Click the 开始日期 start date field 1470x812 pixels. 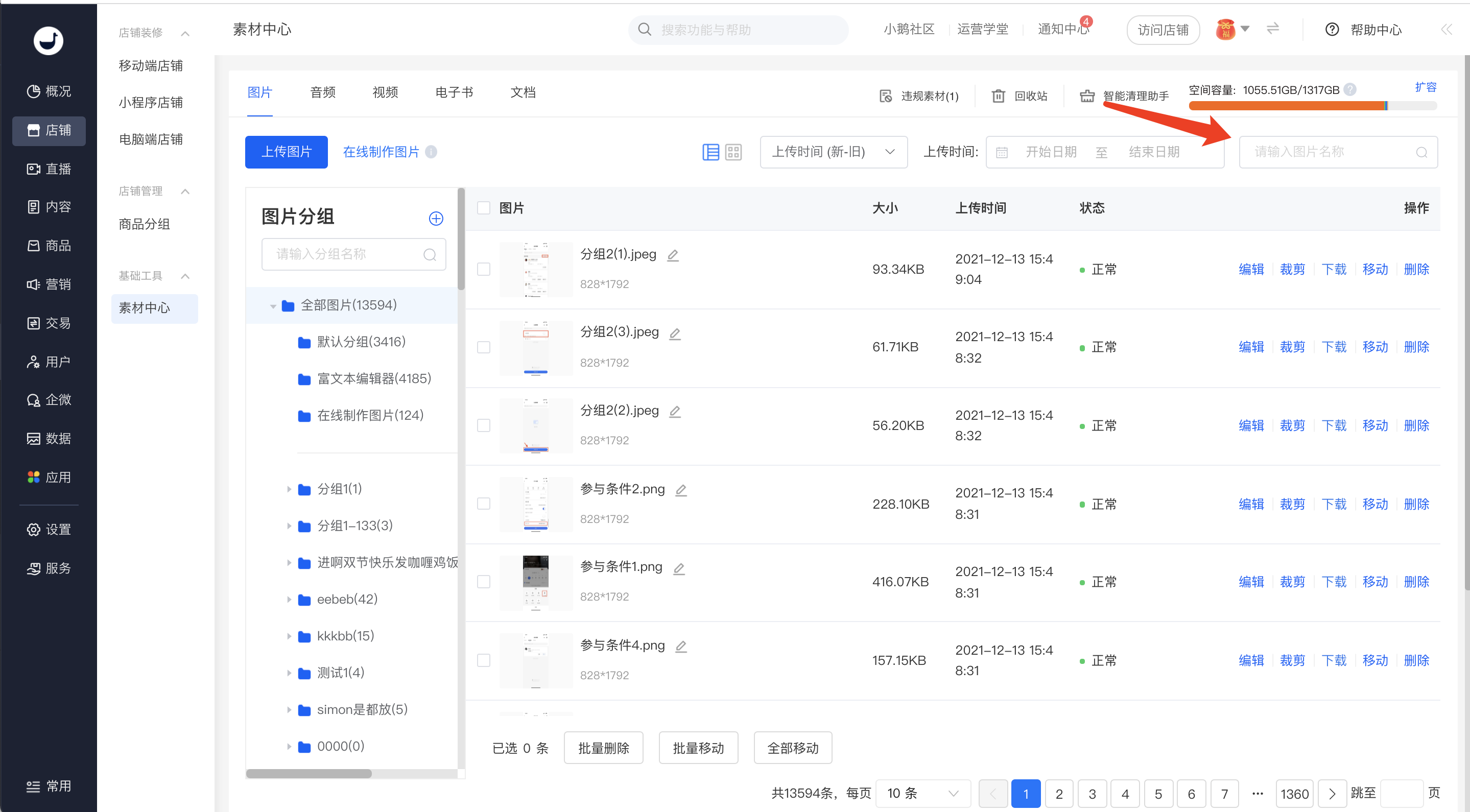[1051, 152]
